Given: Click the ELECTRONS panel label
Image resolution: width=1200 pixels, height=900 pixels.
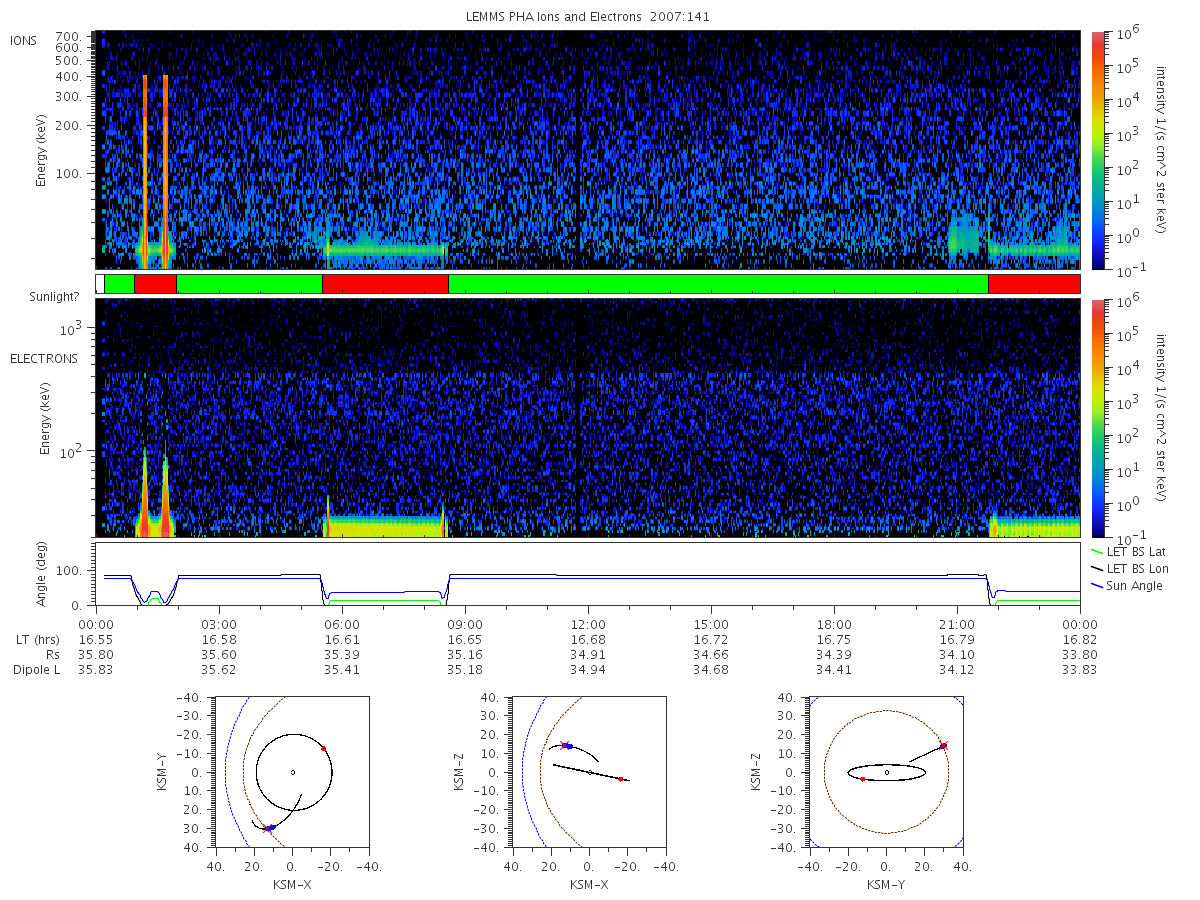Looking at the screenshot, I should pos(44,358).
